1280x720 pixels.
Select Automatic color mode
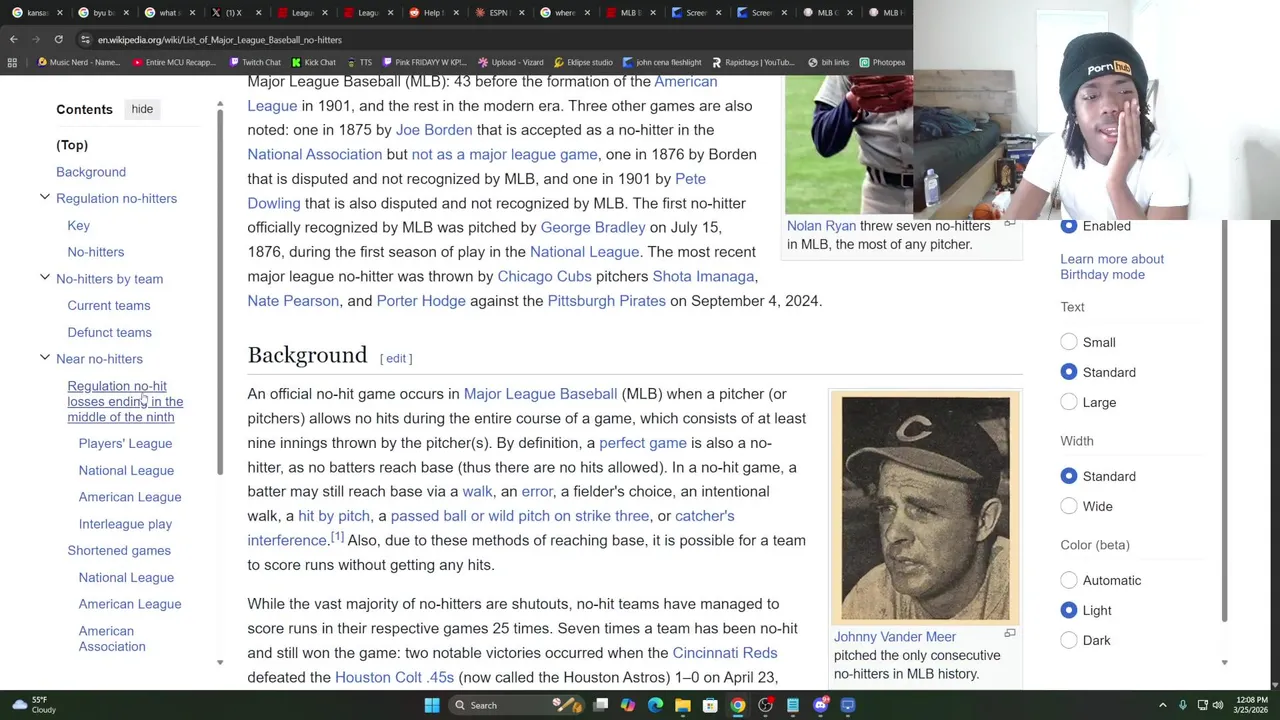[x=1069, y=580]
